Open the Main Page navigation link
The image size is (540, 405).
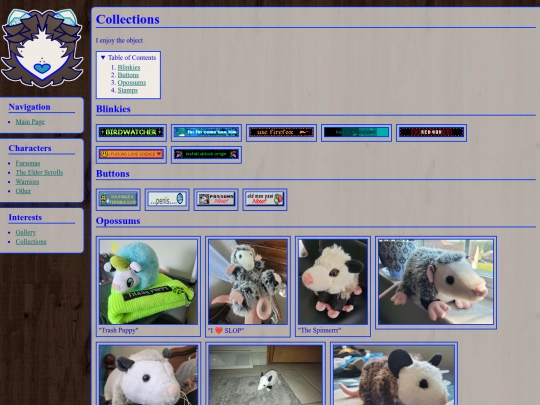(x=30, y=122)
